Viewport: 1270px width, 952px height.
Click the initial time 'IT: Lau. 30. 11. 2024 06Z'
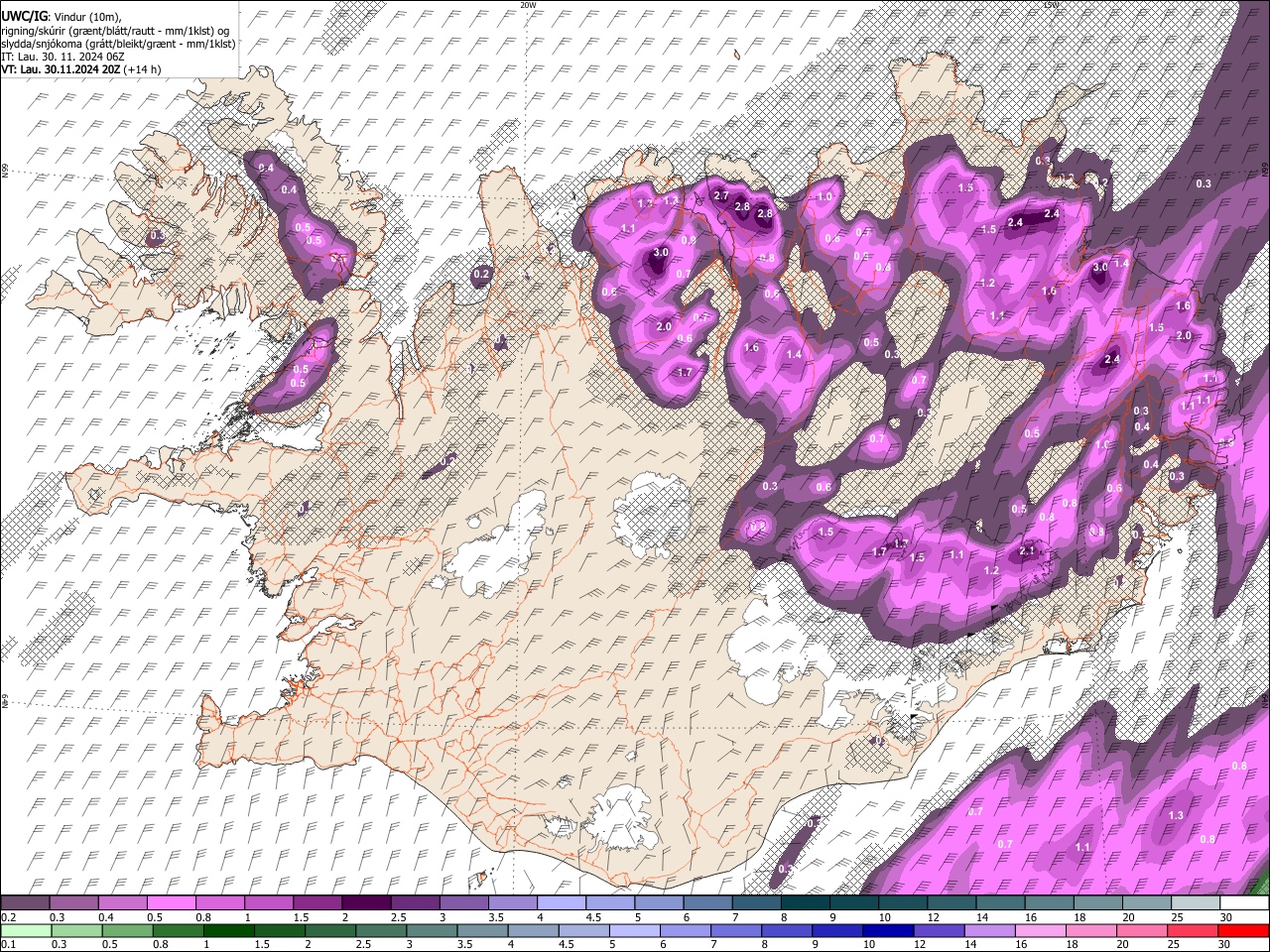pos(63,57)
